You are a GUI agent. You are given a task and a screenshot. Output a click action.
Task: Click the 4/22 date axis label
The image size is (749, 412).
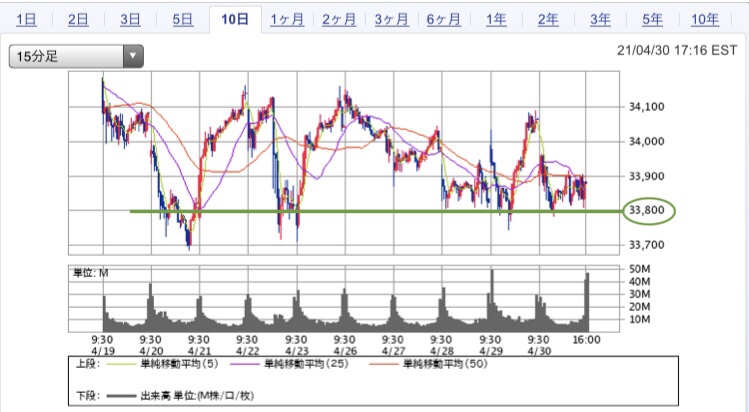248,351
